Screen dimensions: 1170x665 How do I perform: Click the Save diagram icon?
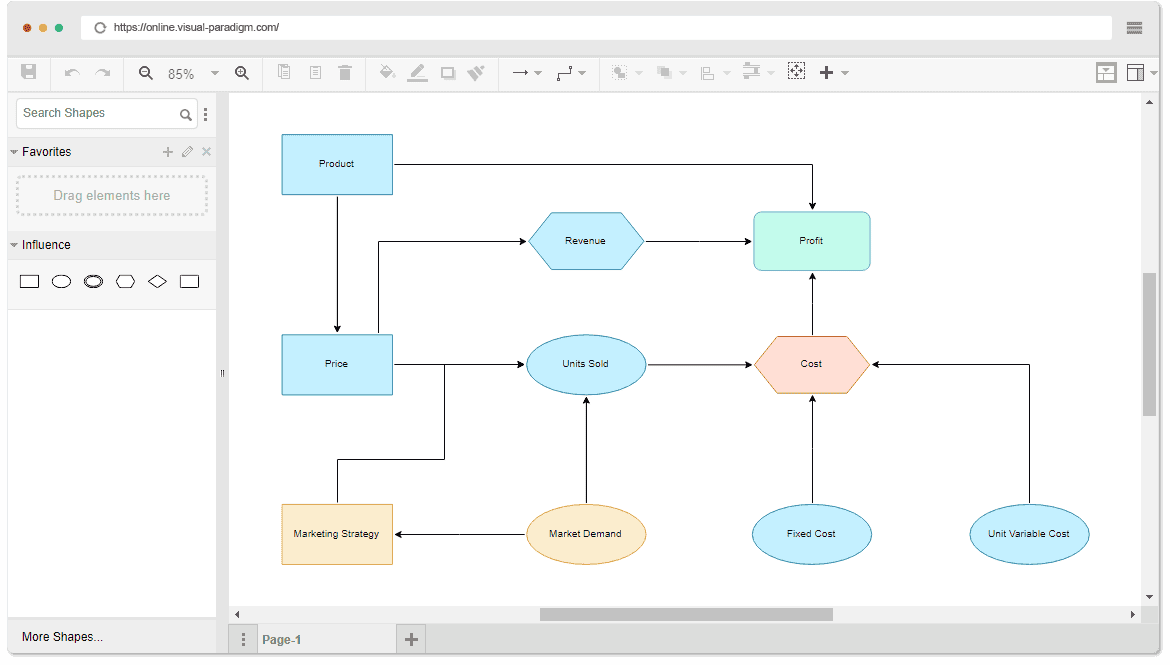coord(29,72)
